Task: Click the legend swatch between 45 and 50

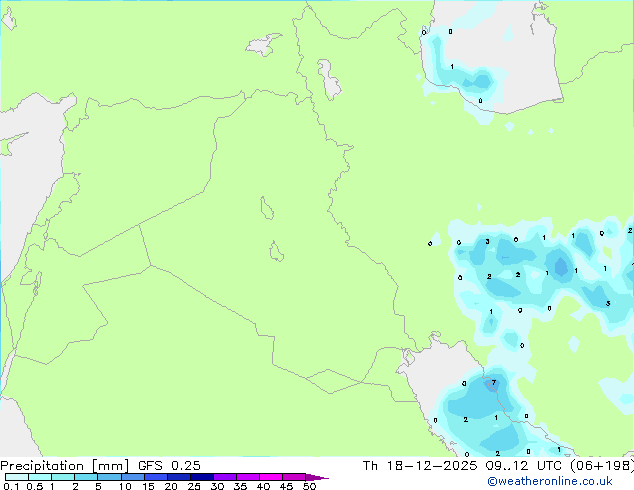Action: tap(294, 477)
